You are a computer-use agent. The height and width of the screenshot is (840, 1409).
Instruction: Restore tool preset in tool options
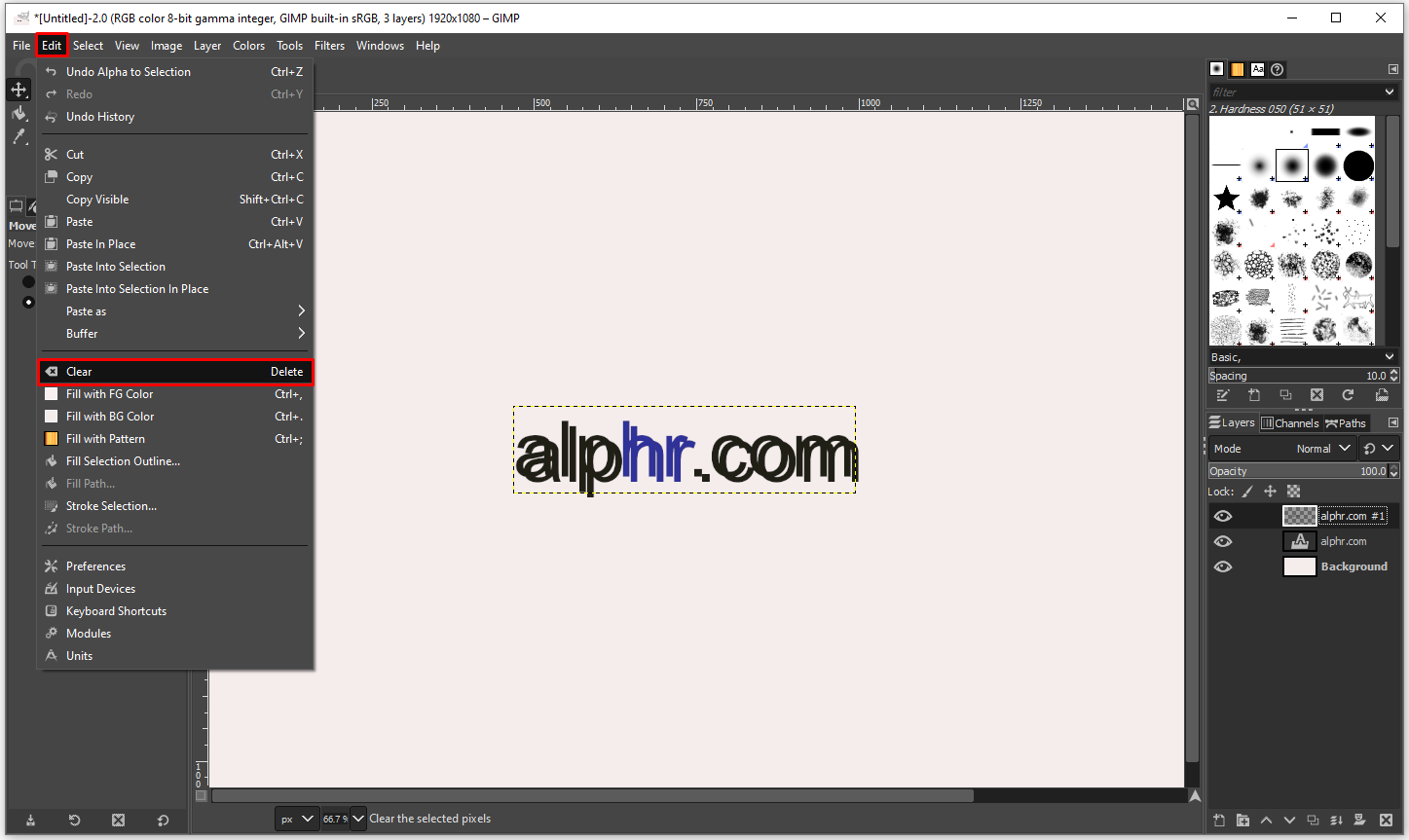[74, 821]
